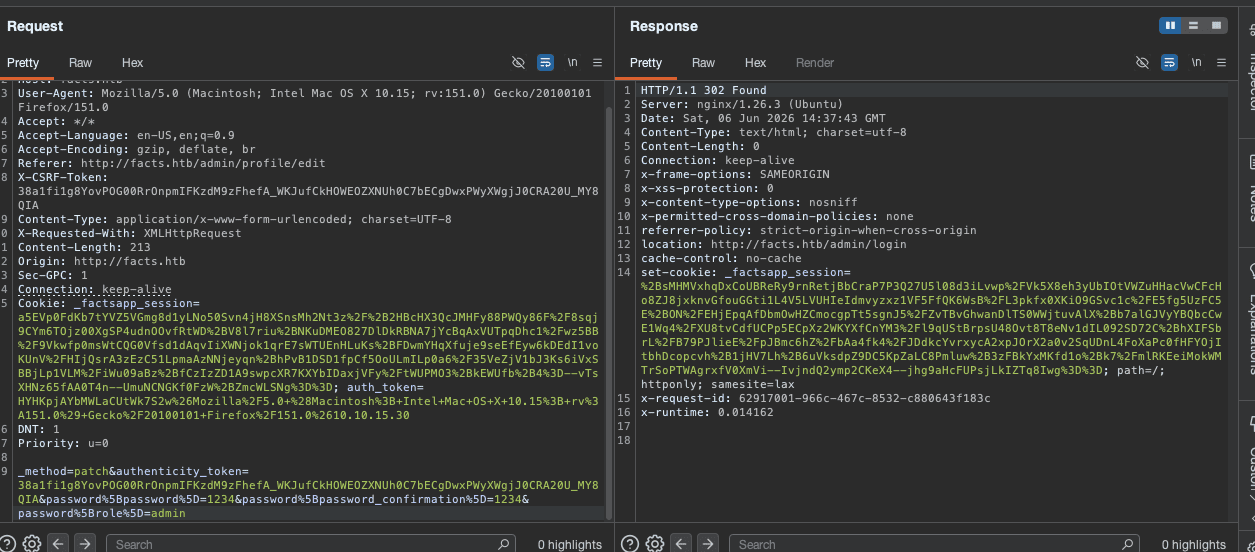Click the Request '0 highlights' label
The height and width of the screenshot is (552, 1255).
pos(570,545)
